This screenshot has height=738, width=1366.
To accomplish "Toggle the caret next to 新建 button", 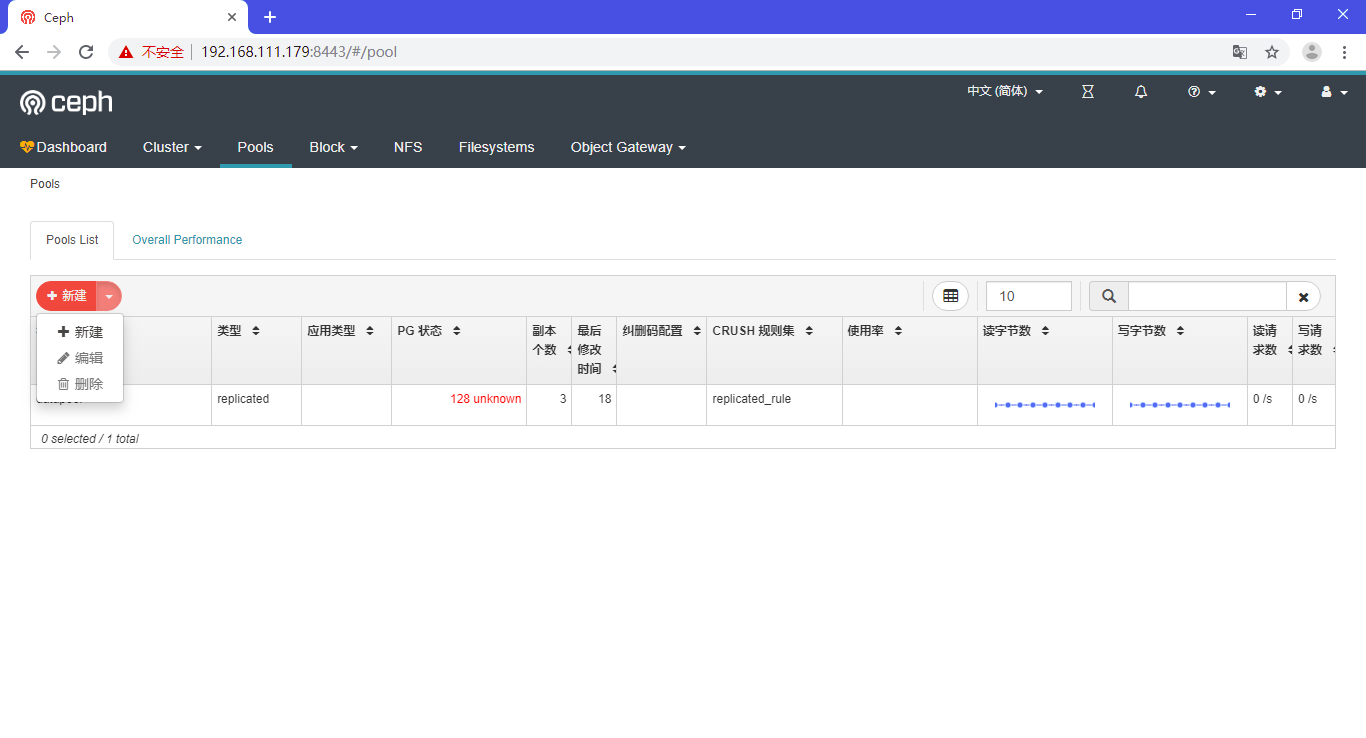I will click(x=109, y=296).
